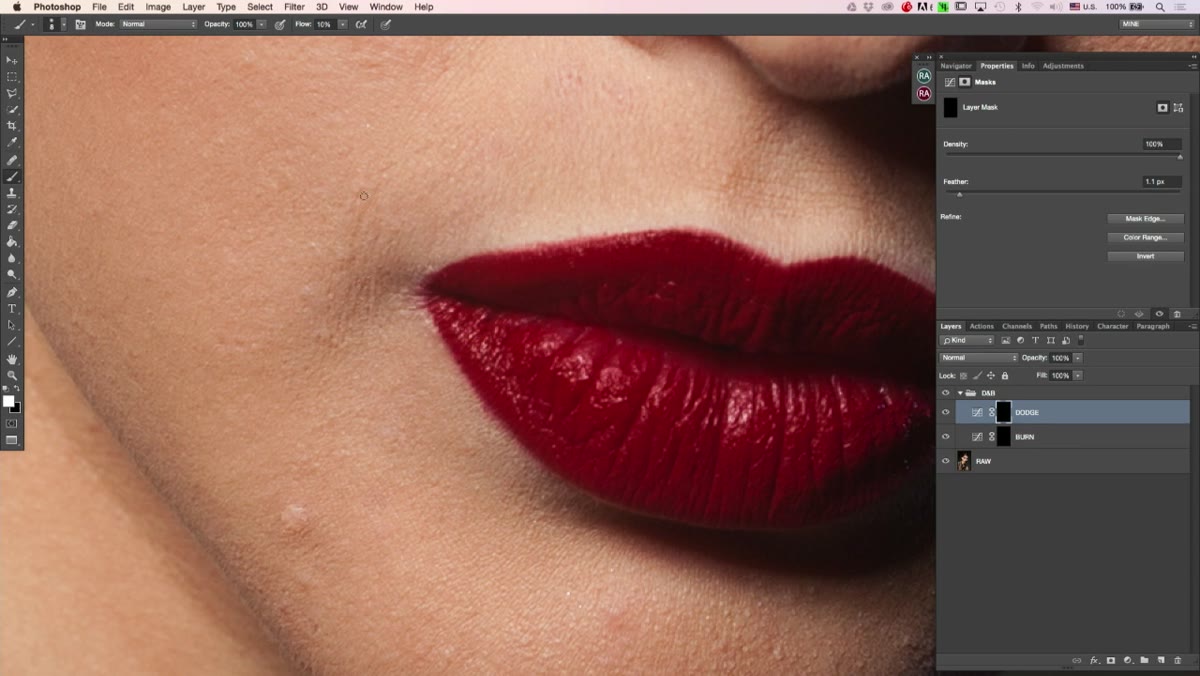Open the Image menu
The width and height of the screenshot is (1200, 676).
pyautogui.click(x=158, y=7)
